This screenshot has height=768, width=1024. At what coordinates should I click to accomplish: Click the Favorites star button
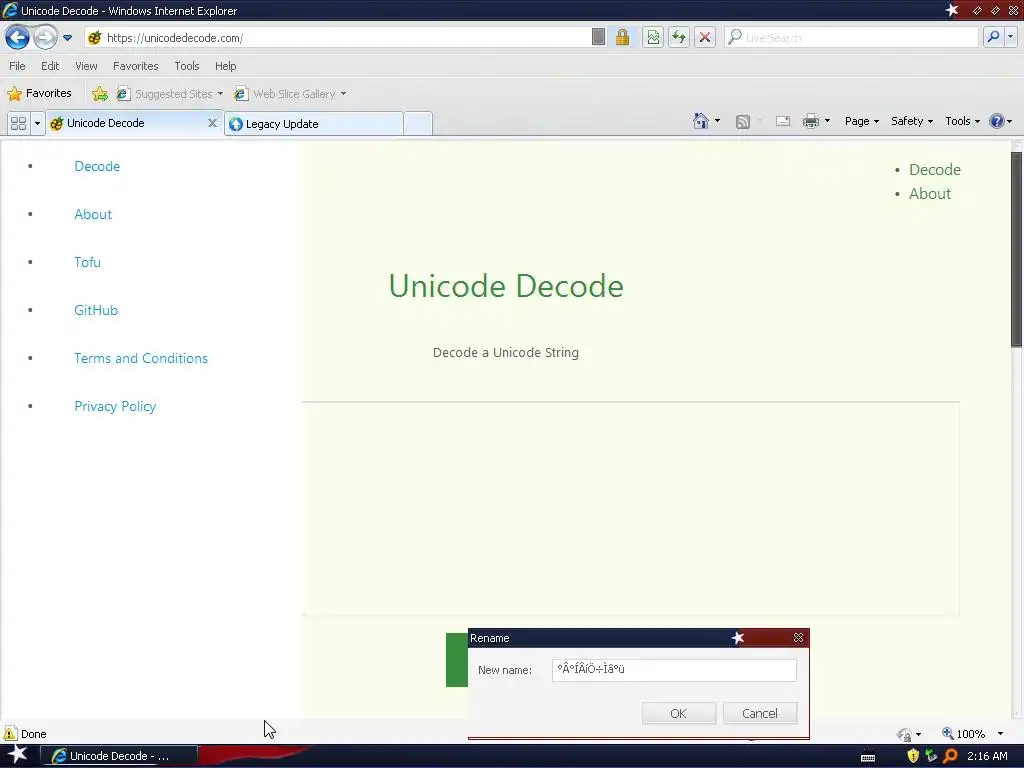point(39,93)
